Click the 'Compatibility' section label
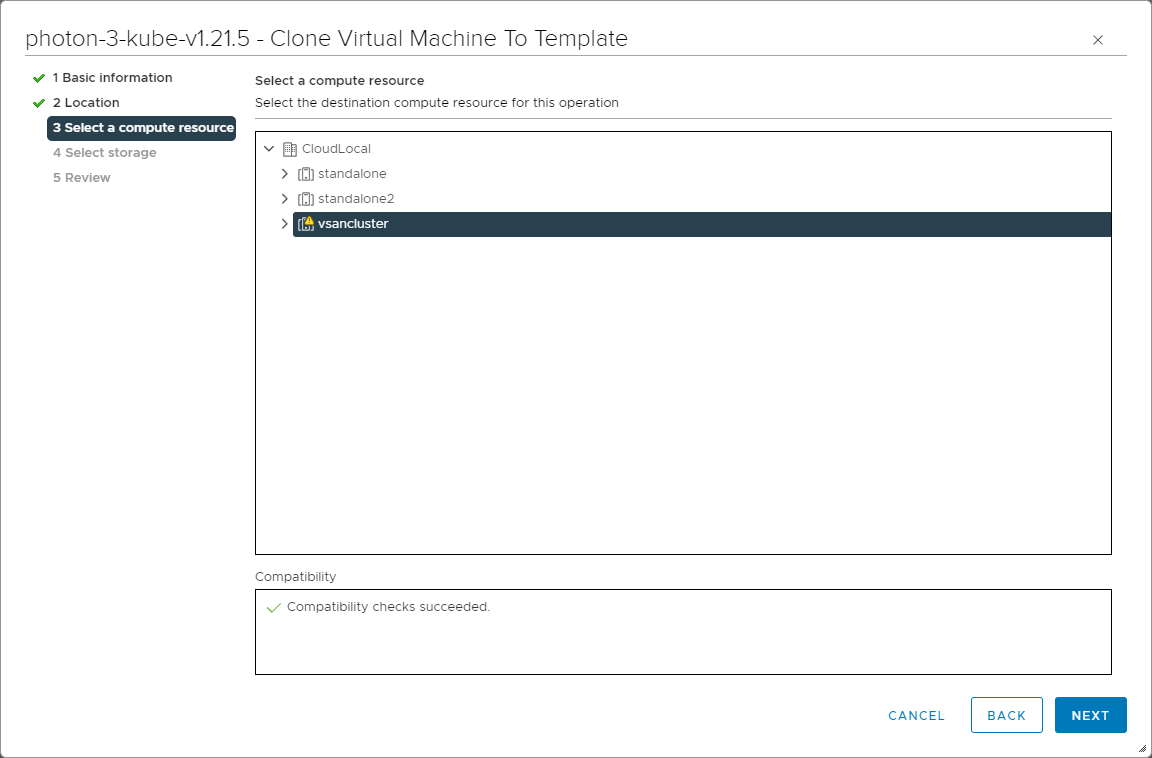The height and width of the screenshot is (758, 1152). click(295, 577)
